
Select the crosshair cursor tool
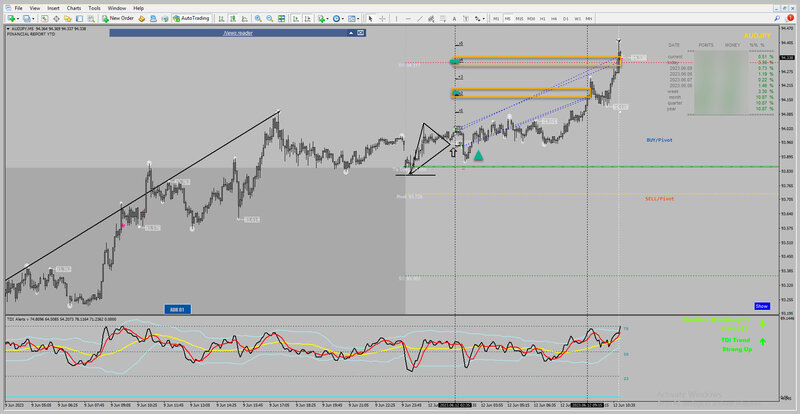(382, 18)
